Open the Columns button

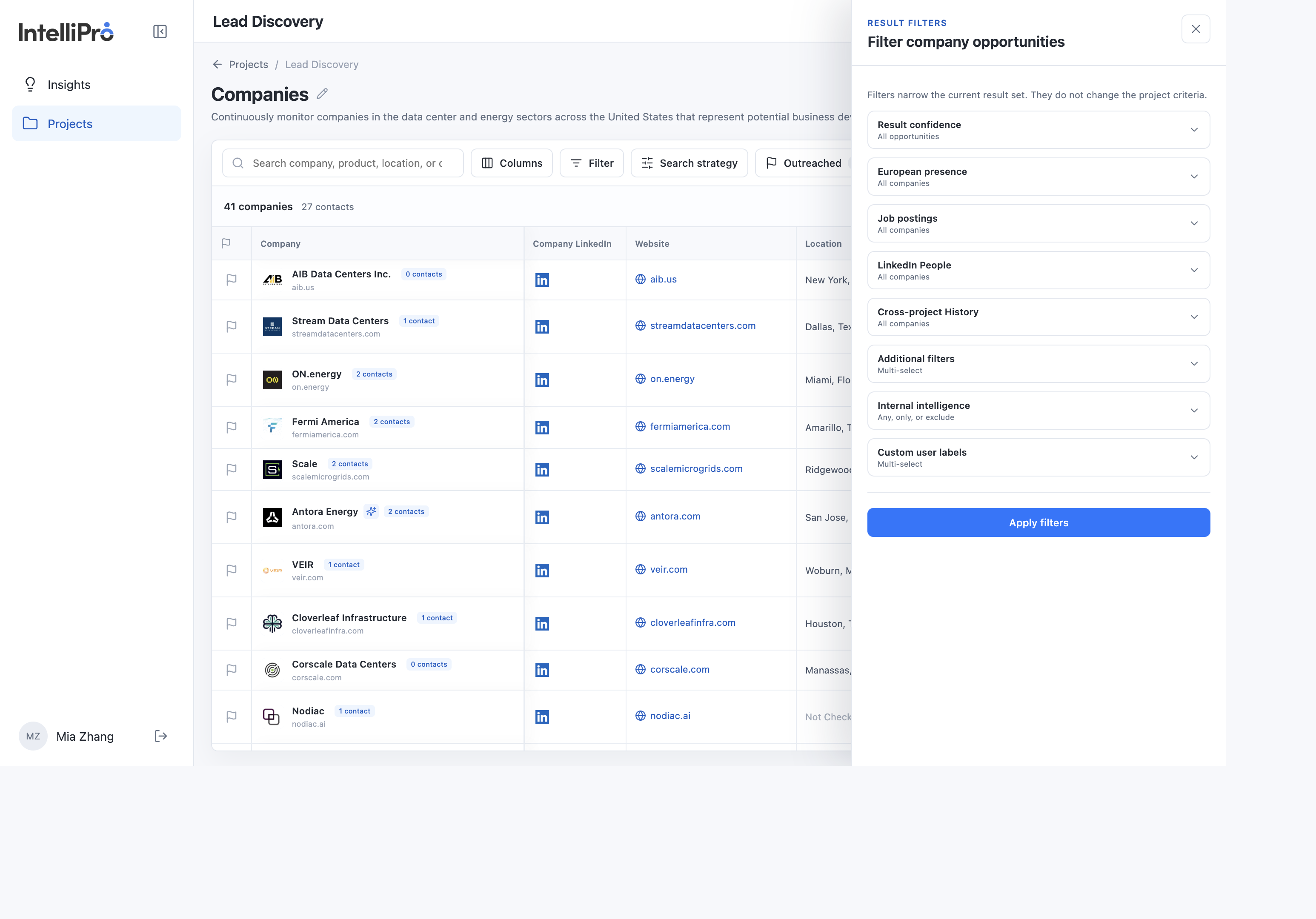[x=511, y=163]
